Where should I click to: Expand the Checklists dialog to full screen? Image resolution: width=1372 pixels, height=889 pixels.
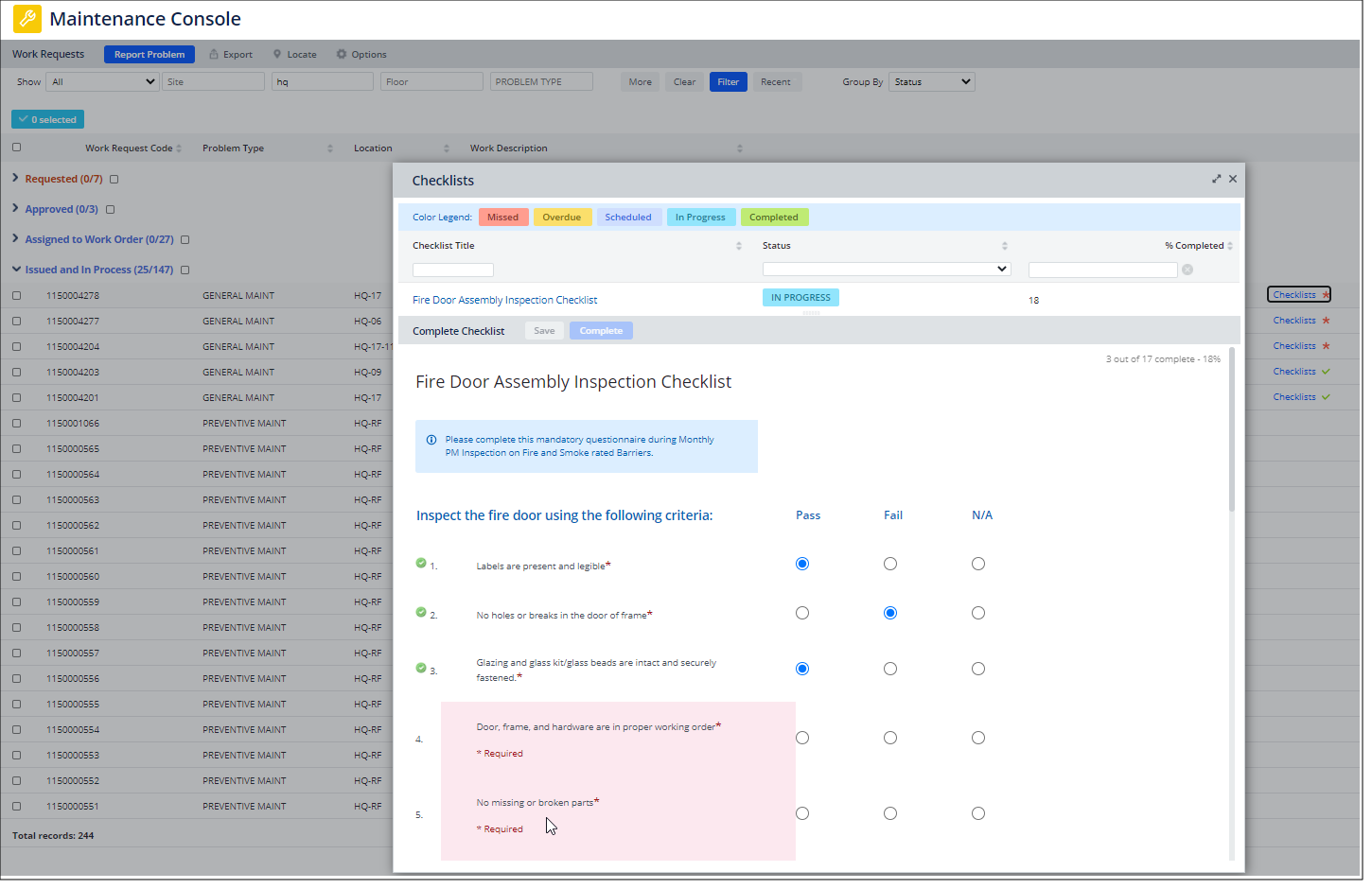coord(1216,178)
